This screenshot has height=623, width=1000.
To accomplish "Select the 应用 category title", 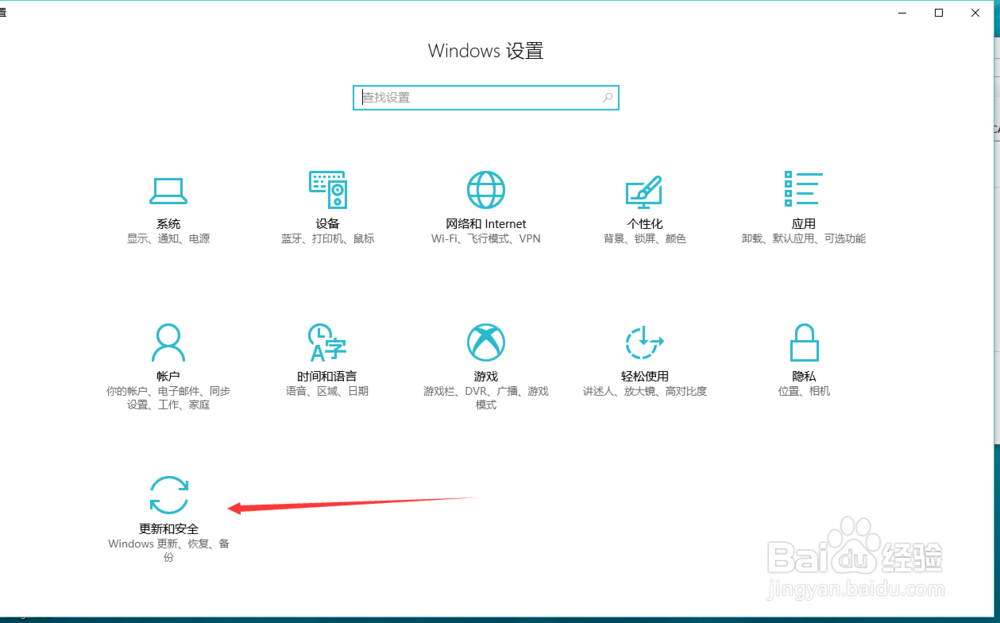I will [804, 224].
